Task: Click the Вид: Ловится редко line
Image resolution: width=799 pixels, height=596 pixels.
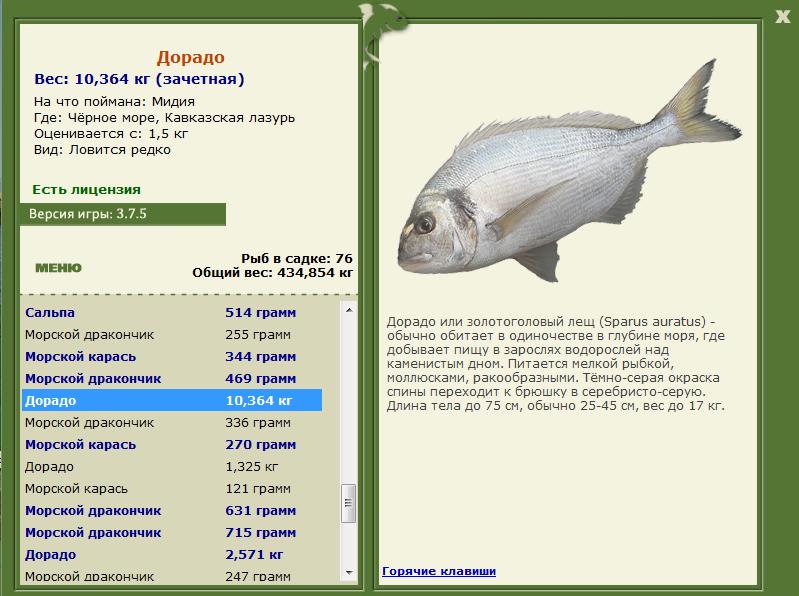Action: click(x=102, y=150)
